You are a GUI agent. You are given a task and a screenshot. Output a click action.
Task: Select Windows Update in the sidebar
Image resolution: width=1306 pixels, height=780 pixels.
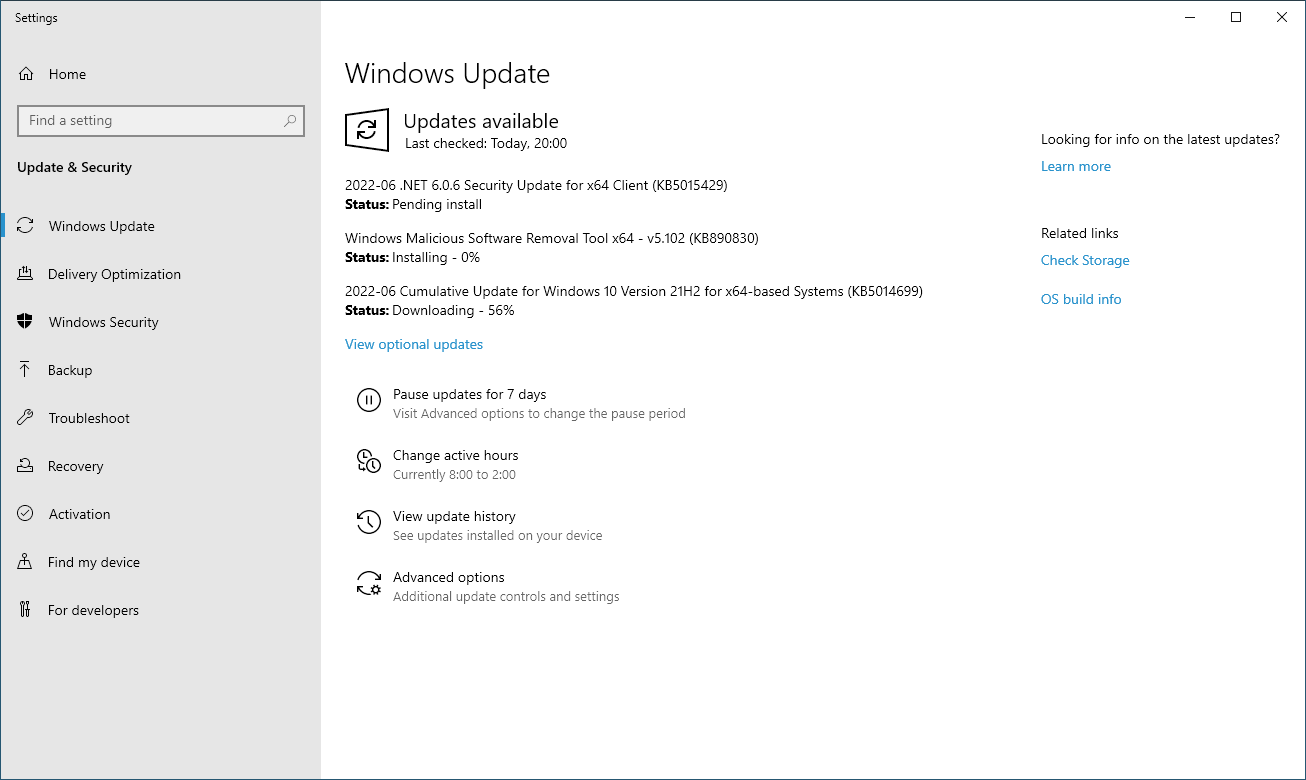pyautogui.click(x=160, y=226)
